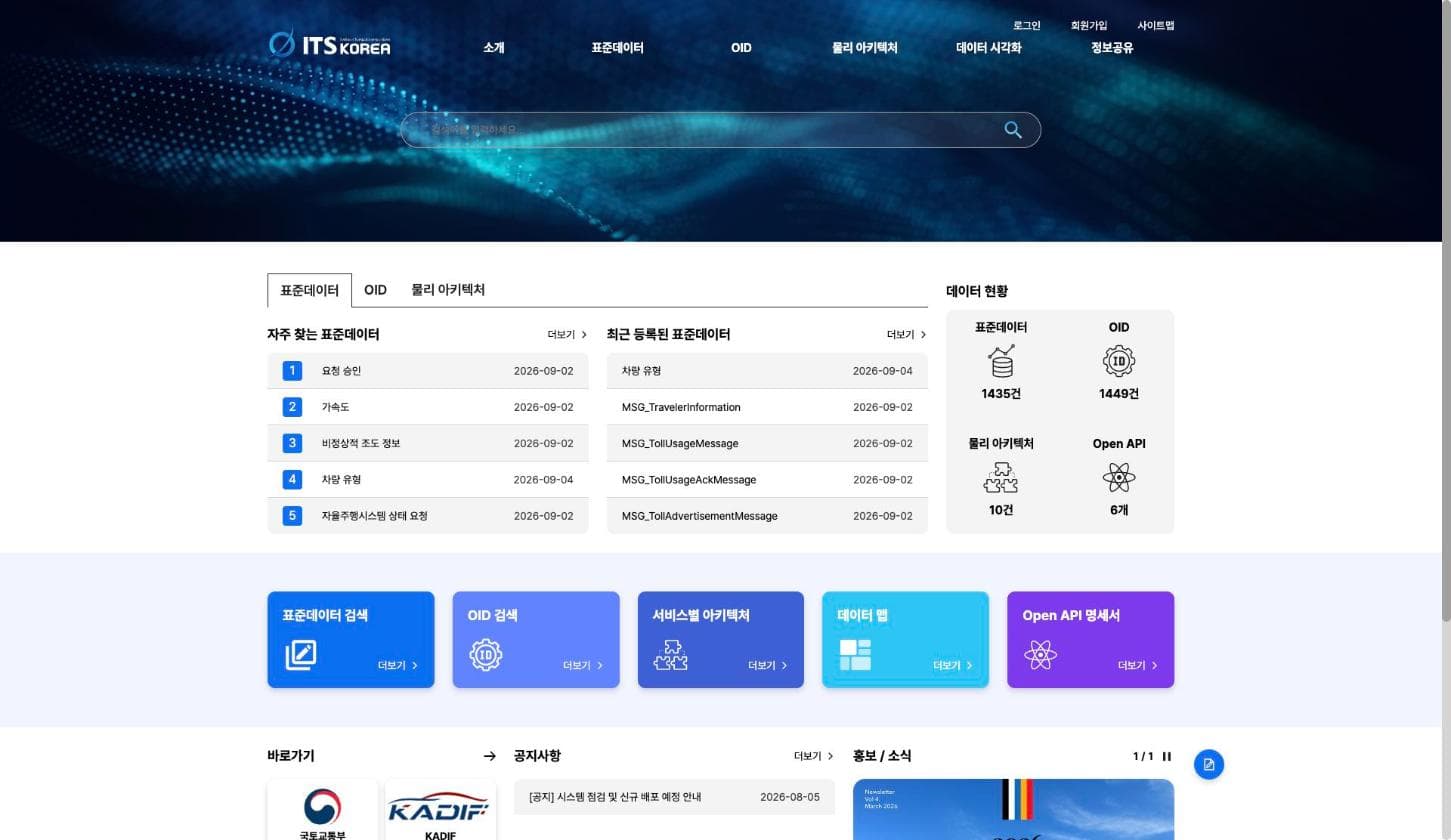Open the 사이트맵 link

click(x=1156, y=25)
